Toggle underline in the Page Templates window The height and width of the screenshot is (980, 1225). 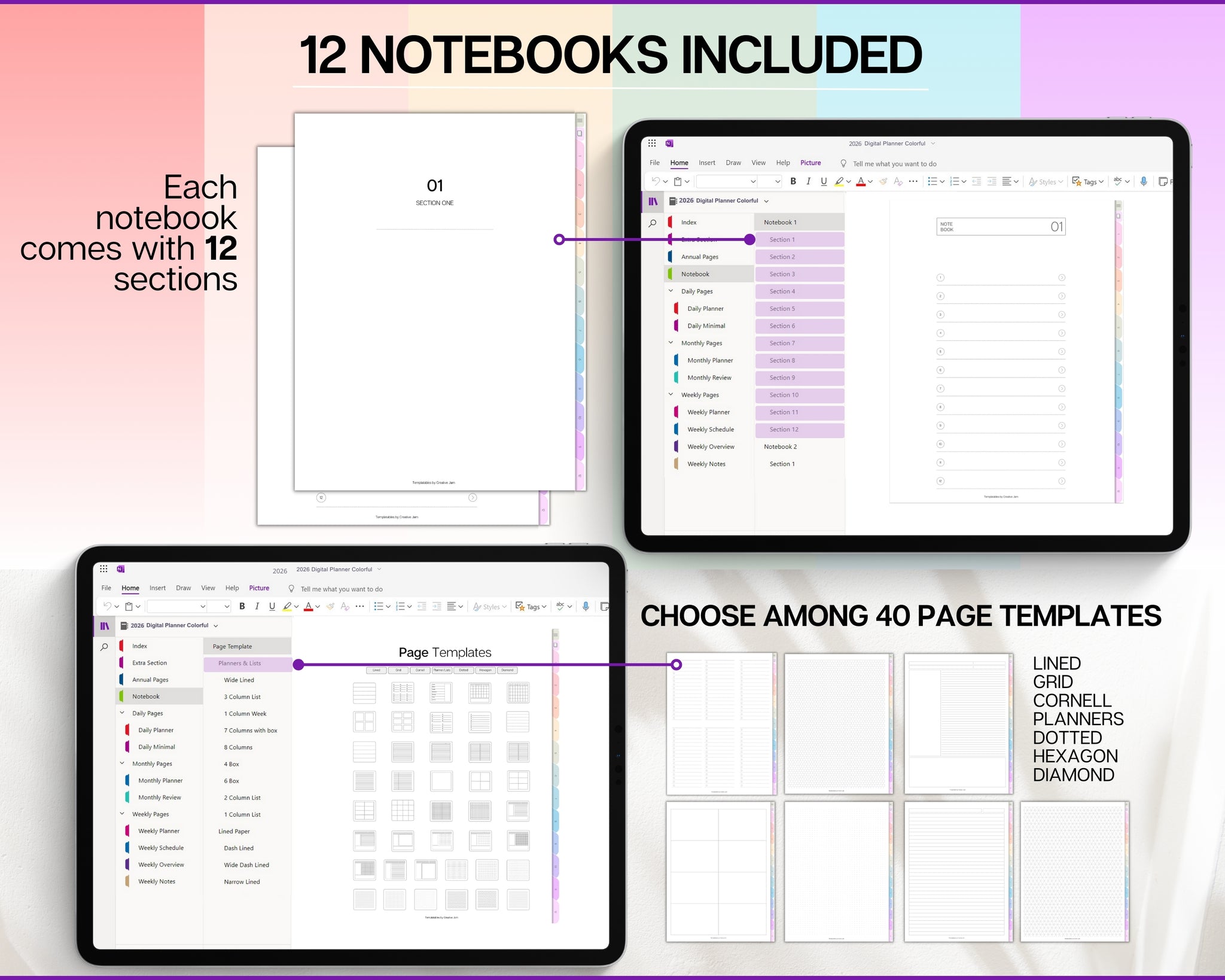(272, 606)
